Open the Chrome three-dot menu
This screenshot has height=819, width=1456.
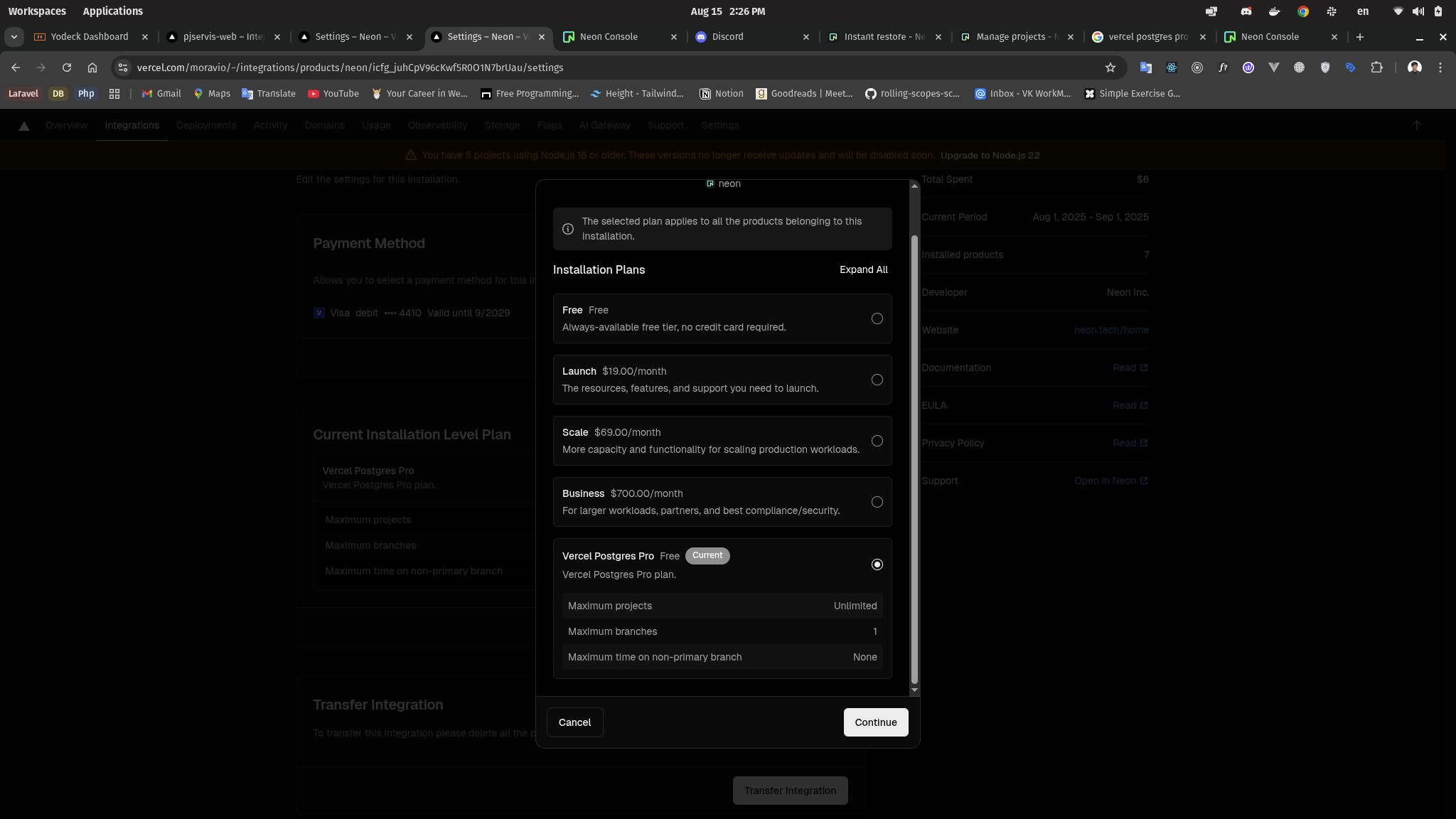click(x=1440, y=68)
